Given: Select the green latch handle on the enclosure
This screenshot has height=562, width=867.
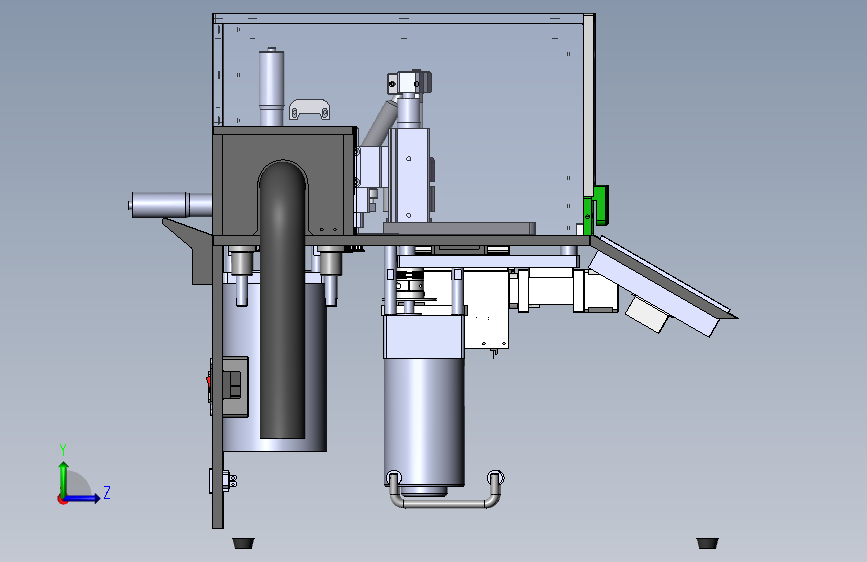Looking at the screenshot, I should [599, 206].
